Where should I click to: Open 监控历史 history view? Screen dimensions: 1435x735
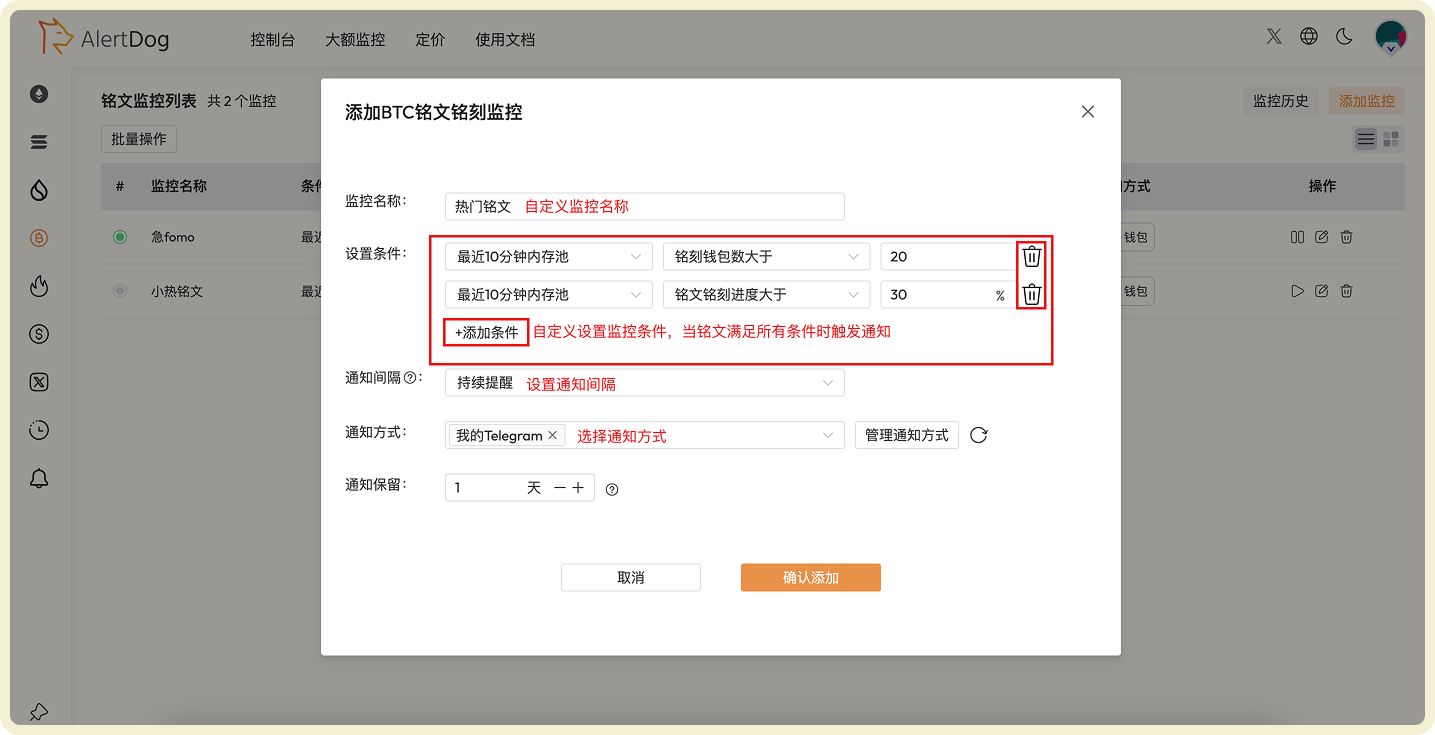pyautogui.click(x=1280, y=101)
